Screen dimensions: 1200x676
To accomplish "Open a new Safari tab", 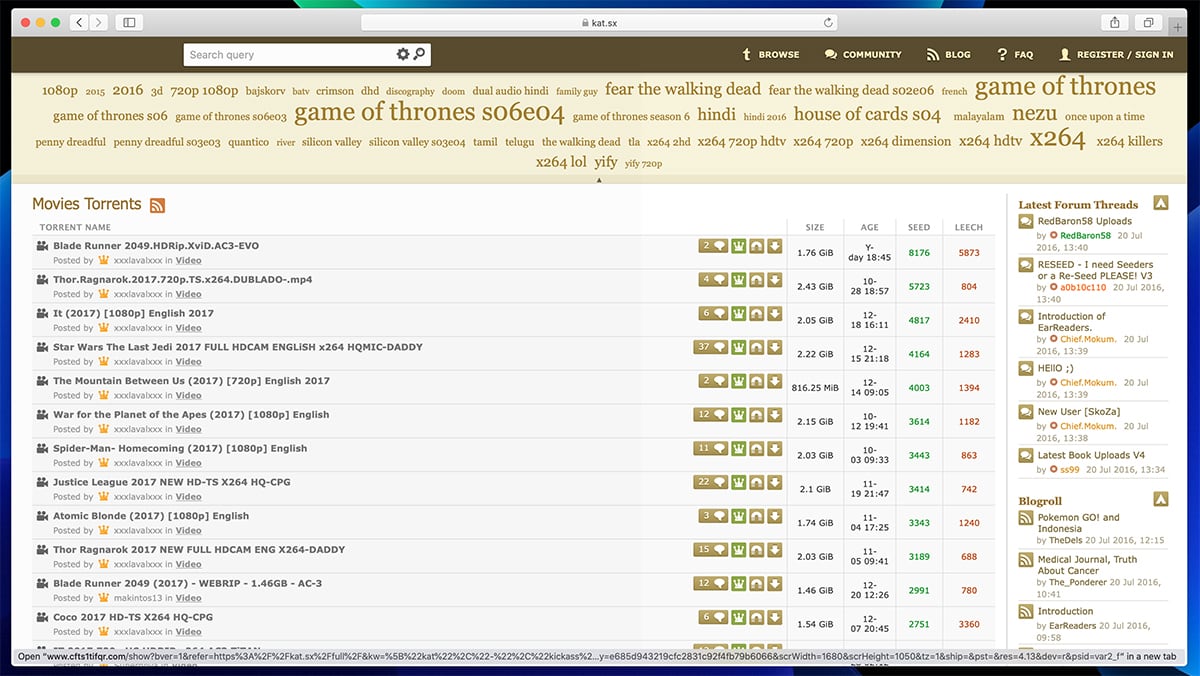I will coord(1177,27).
